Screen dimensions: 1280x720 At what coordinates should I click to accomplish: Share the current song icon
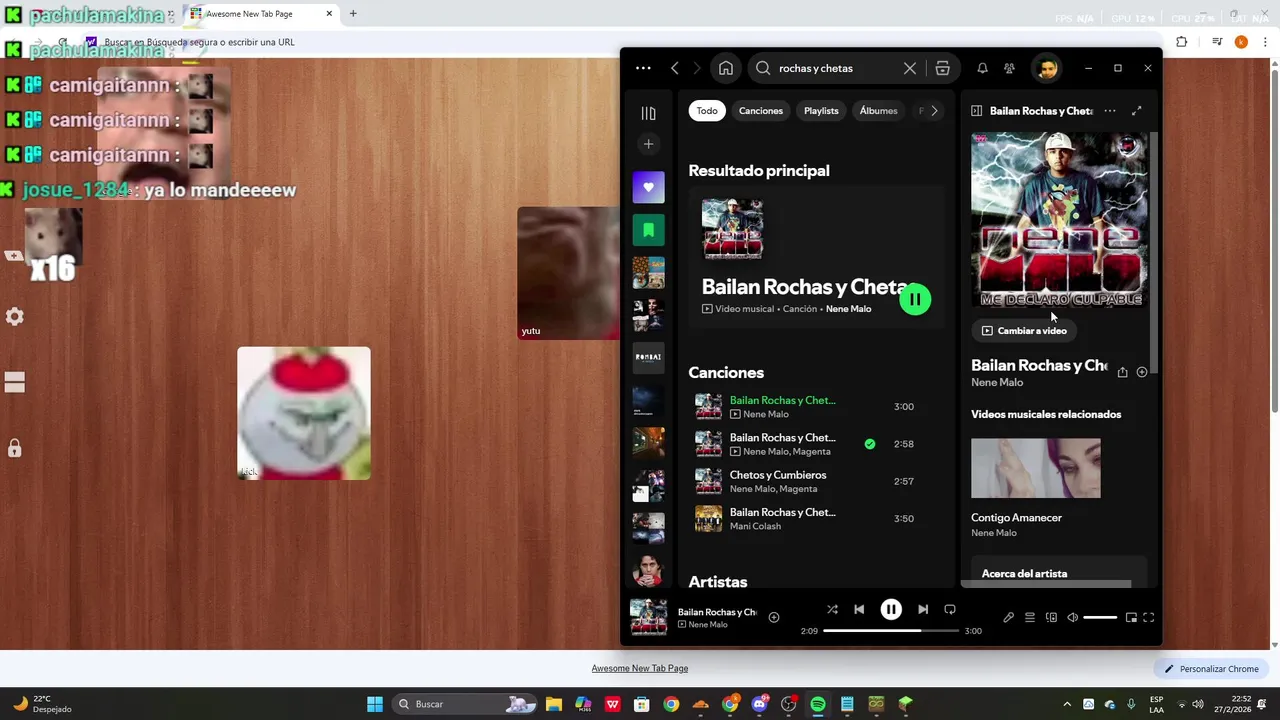tap(1122, 372)
